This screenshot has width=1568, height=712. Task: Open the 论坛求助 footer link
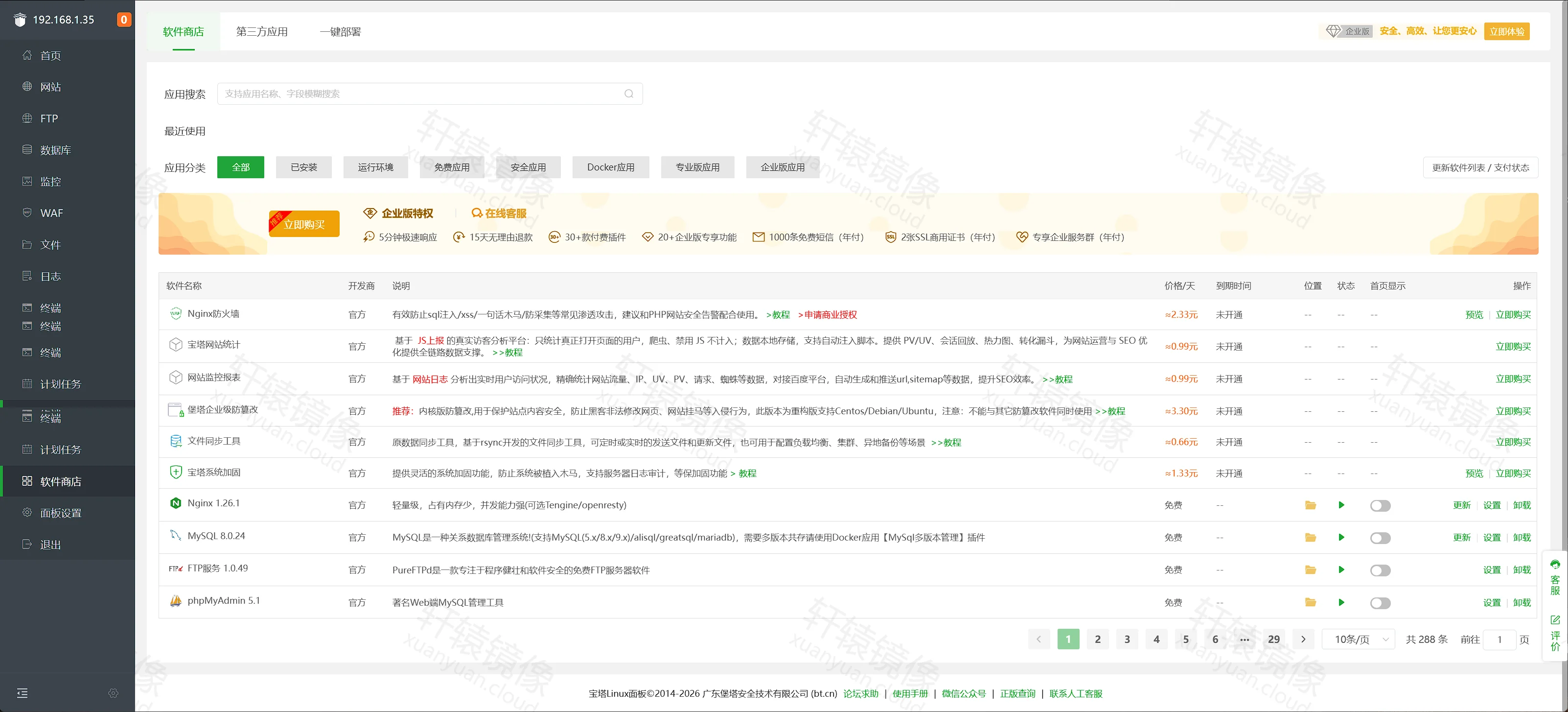pos(861,693)
